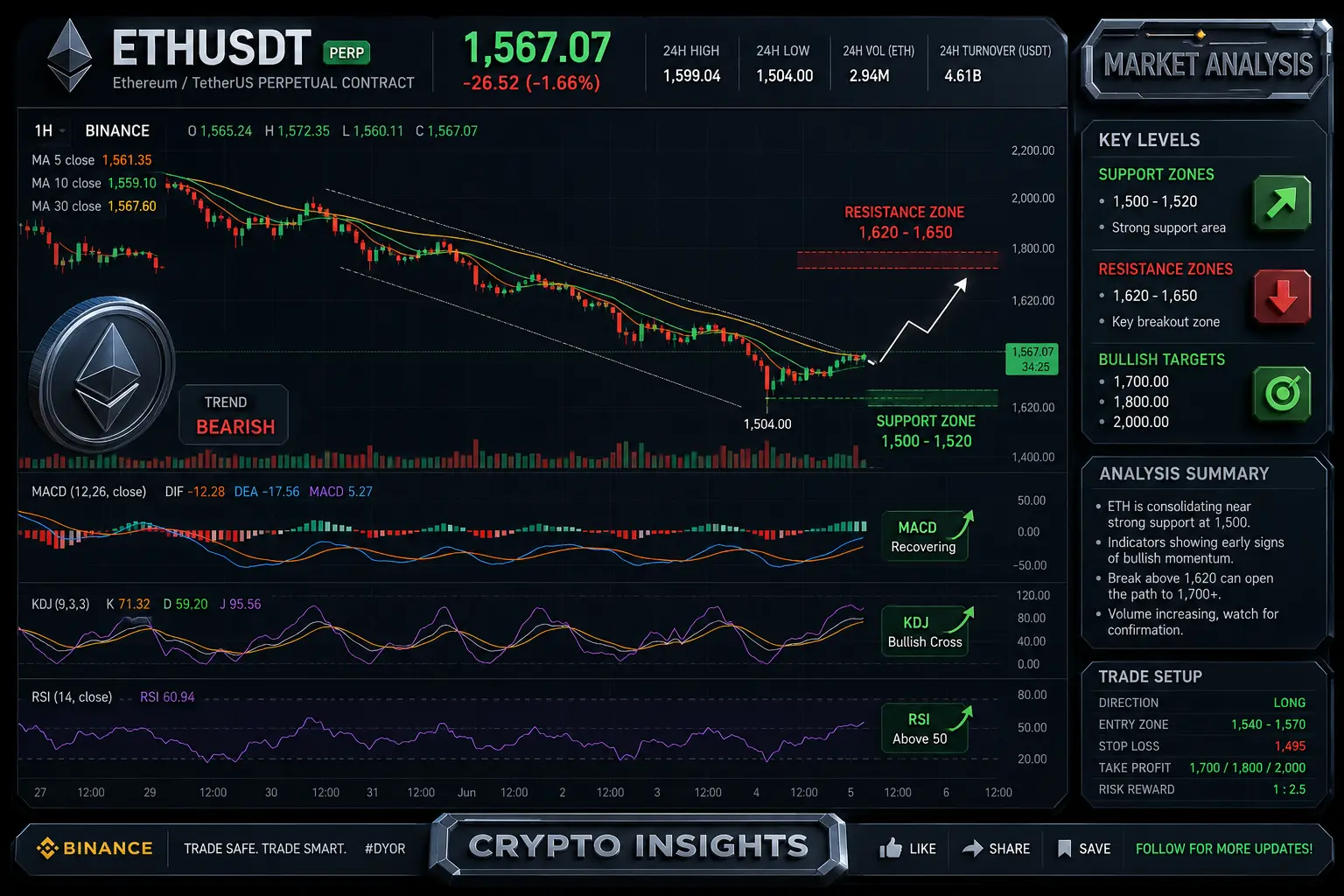
Task: Click the RSI Above 50 signal badge
Action: [x=925, y=728]
